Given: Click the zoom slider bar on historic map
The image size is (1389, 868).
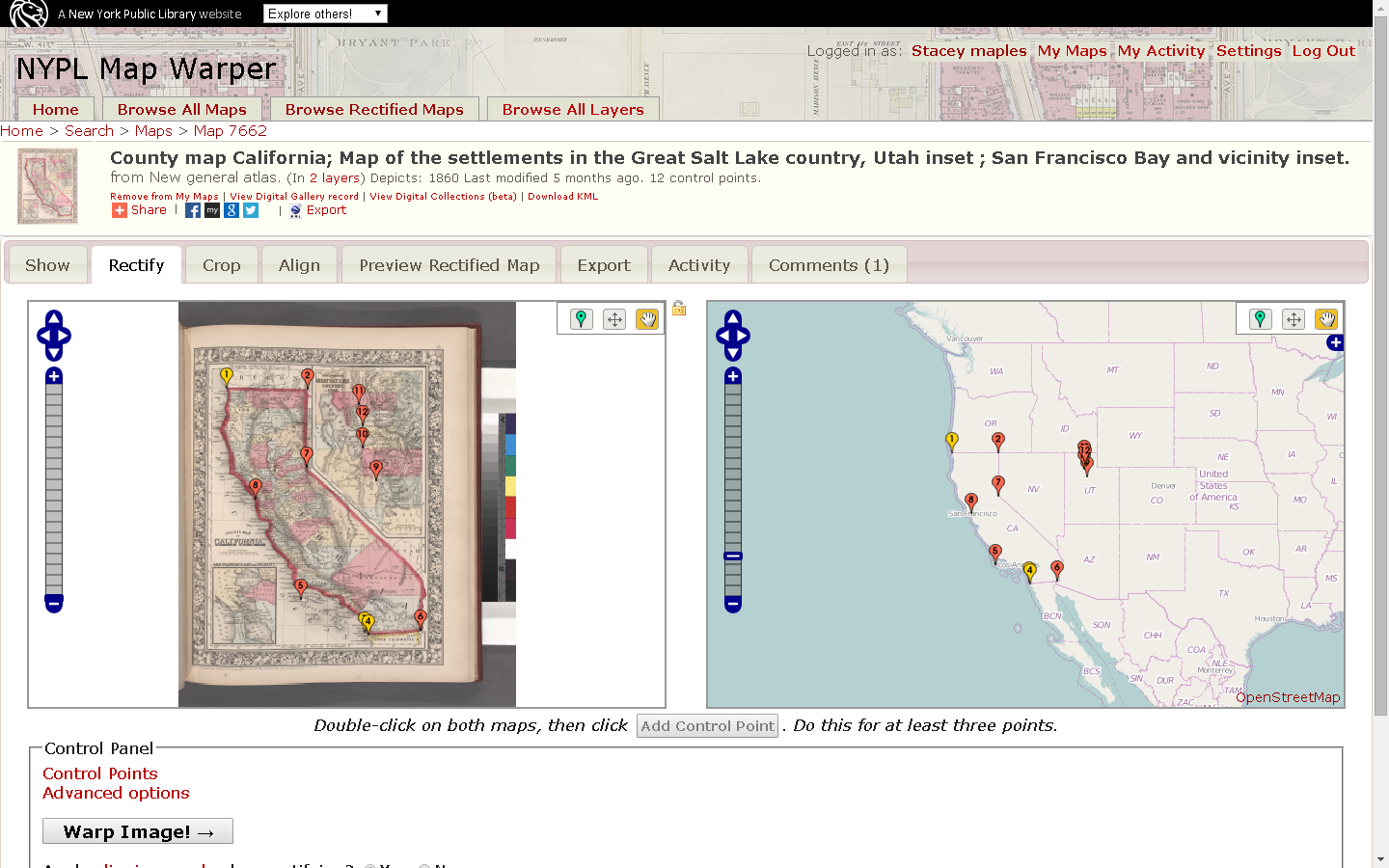Looking at the screenshot, I should tap(54, 490).
